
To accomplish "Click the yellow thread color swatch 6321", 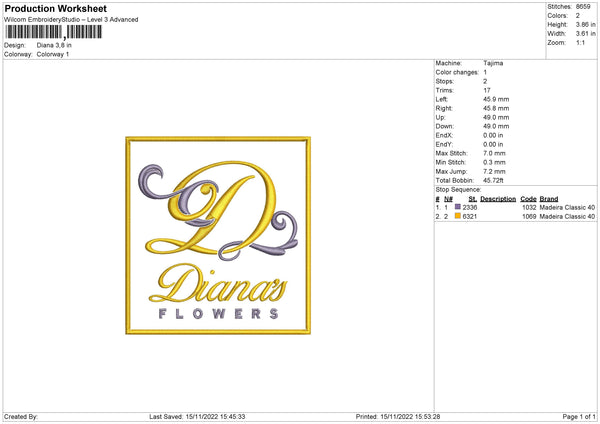I will tap(458, 216).
